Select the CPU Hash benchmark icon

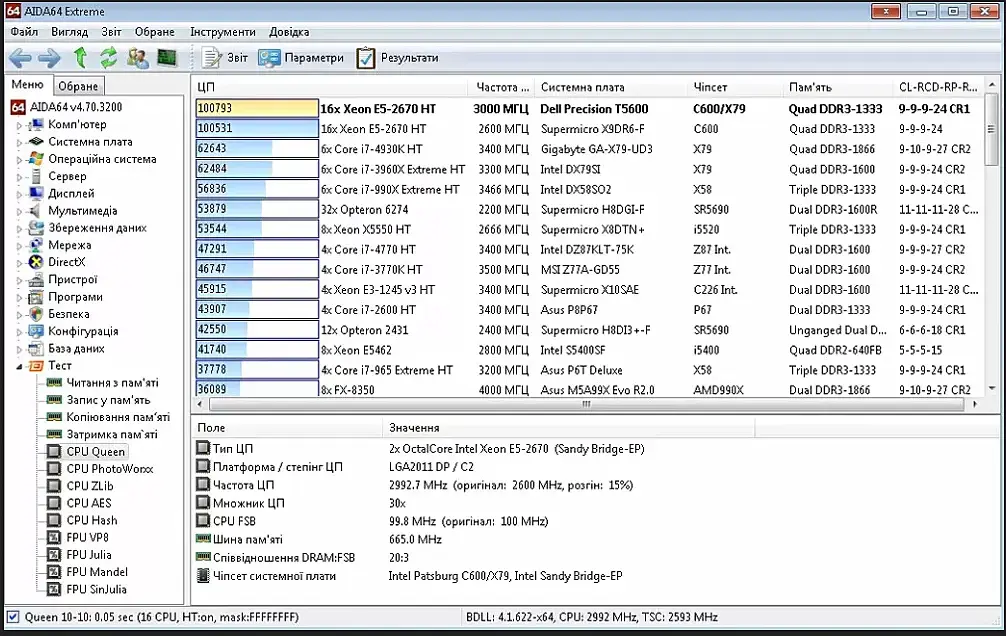pos(55,520)
